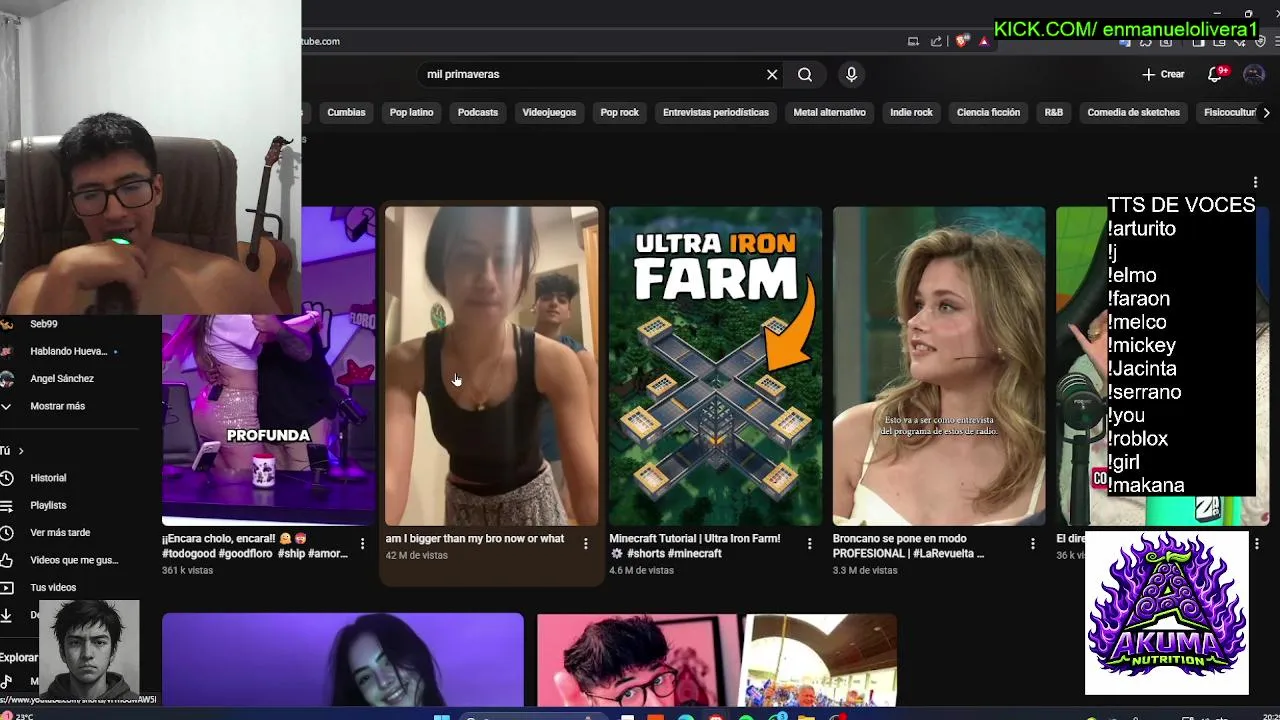Viewport: 1280px width, 720px height.
Task: Expand subscriptions with Mostrar más
Action: 58,406
